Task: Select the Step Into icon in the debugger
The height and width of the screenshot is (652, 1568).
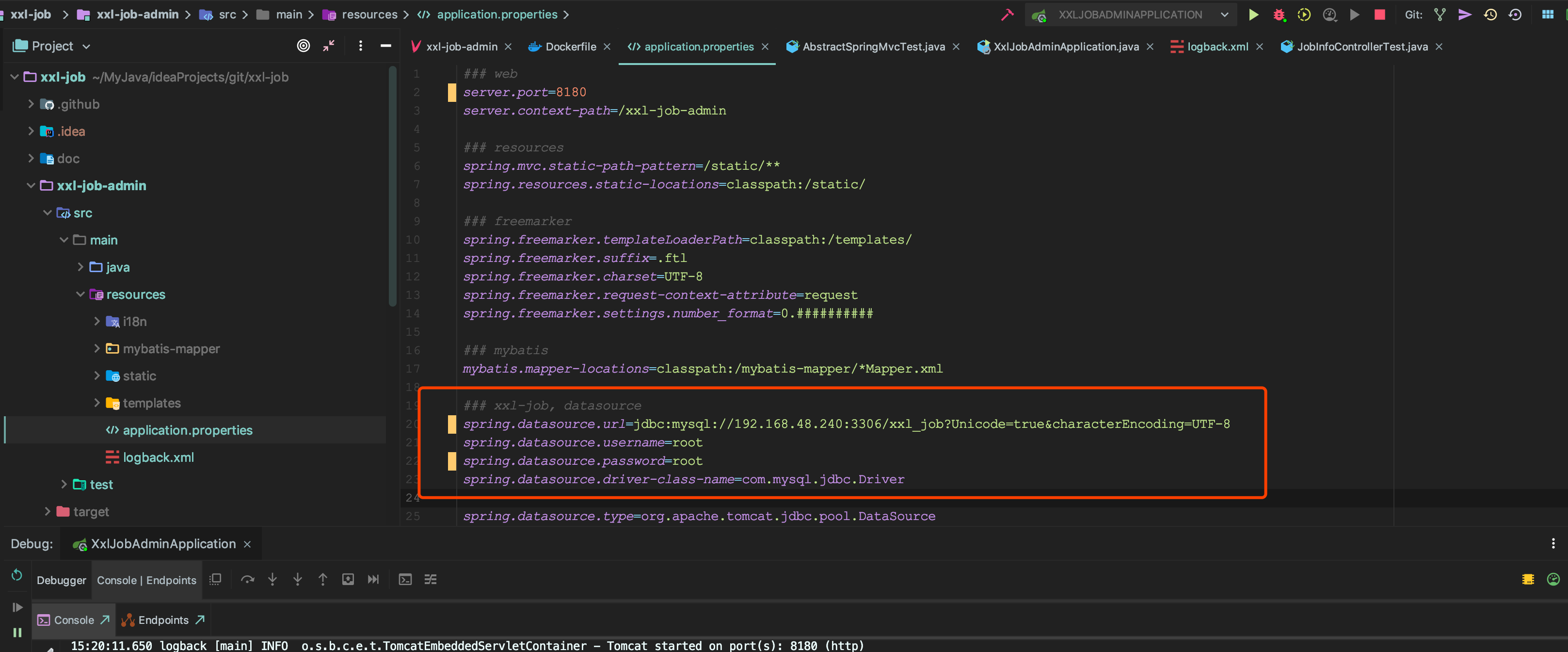Action: pyautogui.click(x=272, y=580)
